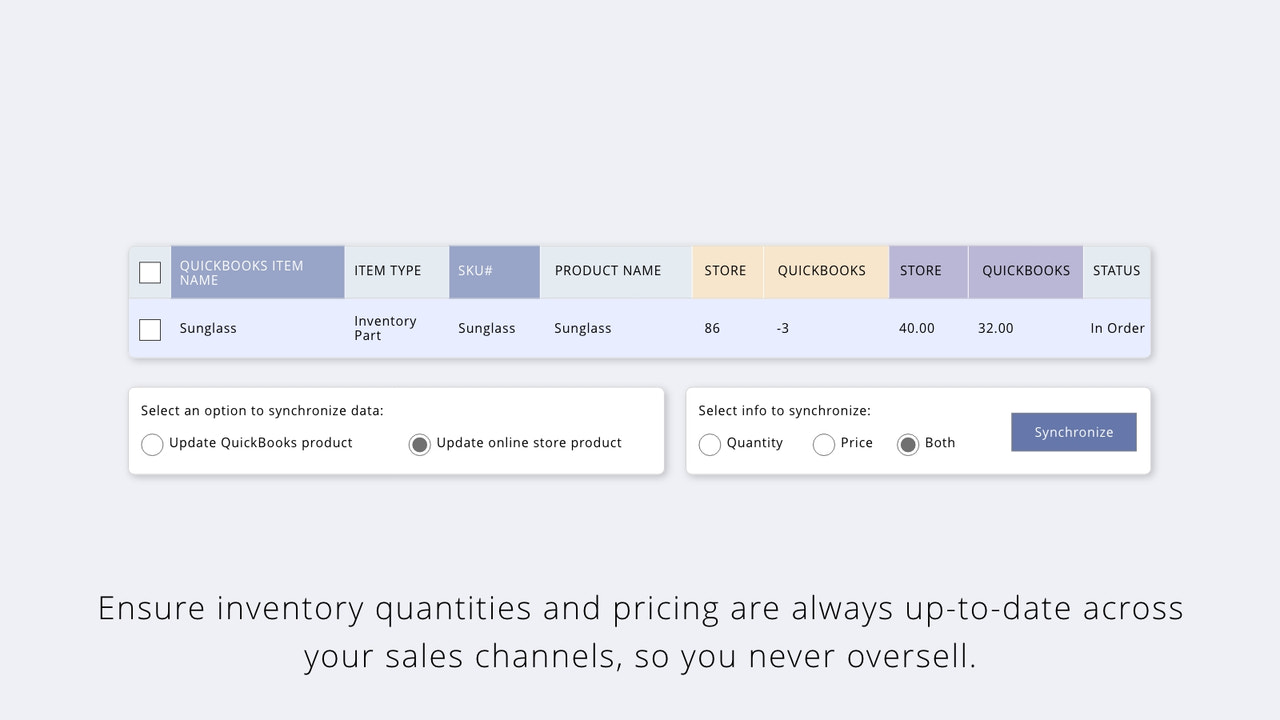Image resolution: width=1280 pixels, height=720 pixels.
Task: Choose Price as the info to synchronize
Action: point(823,444)
